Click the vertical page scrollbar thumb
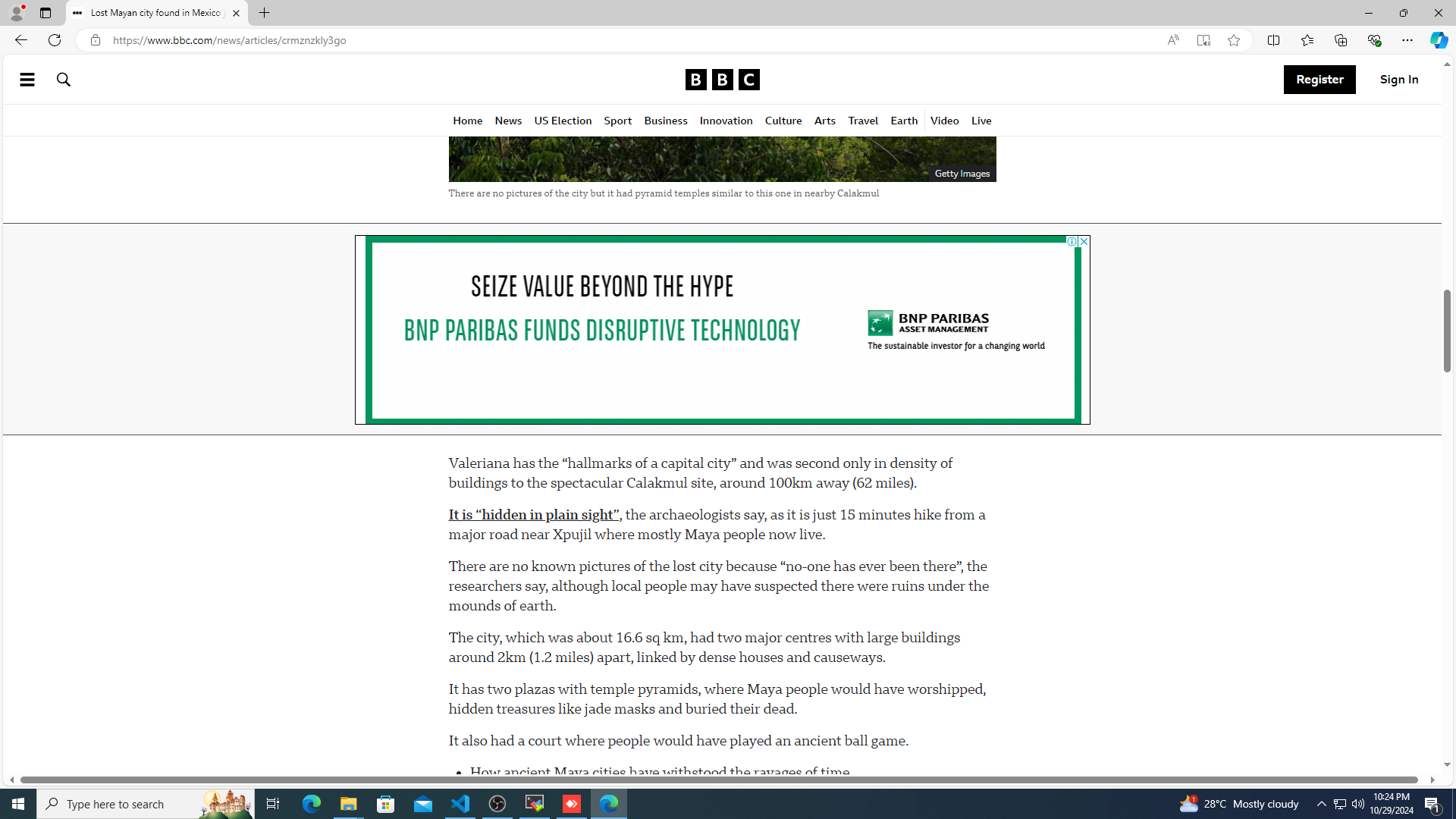The width and height of the screenshot is (1456, 819). tap(1446, 330)
